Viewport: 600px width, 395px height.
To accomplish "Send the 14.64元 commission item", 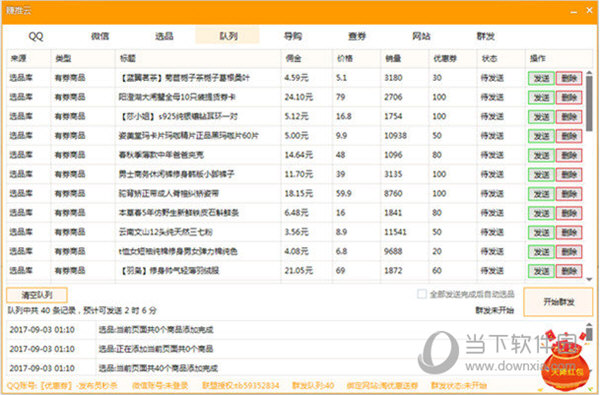I will coord(541,155).
